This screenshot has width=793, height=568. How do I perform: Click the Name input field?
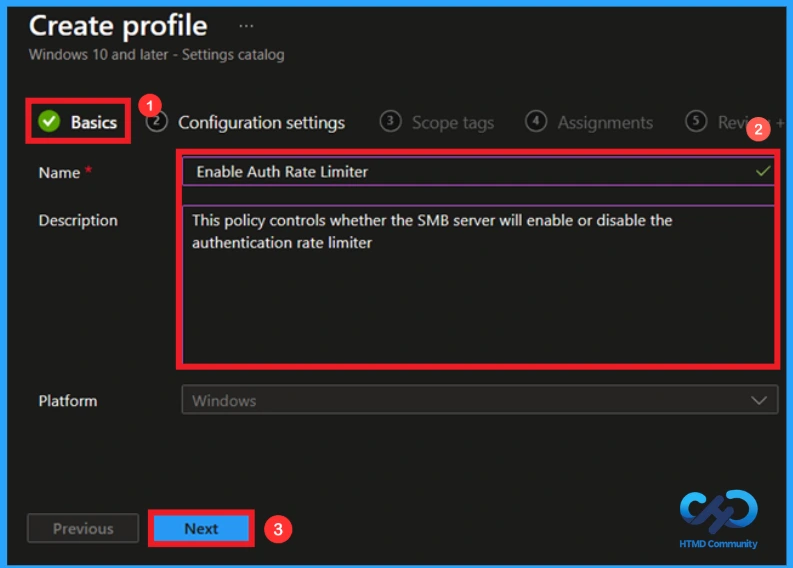coord(478,171)
